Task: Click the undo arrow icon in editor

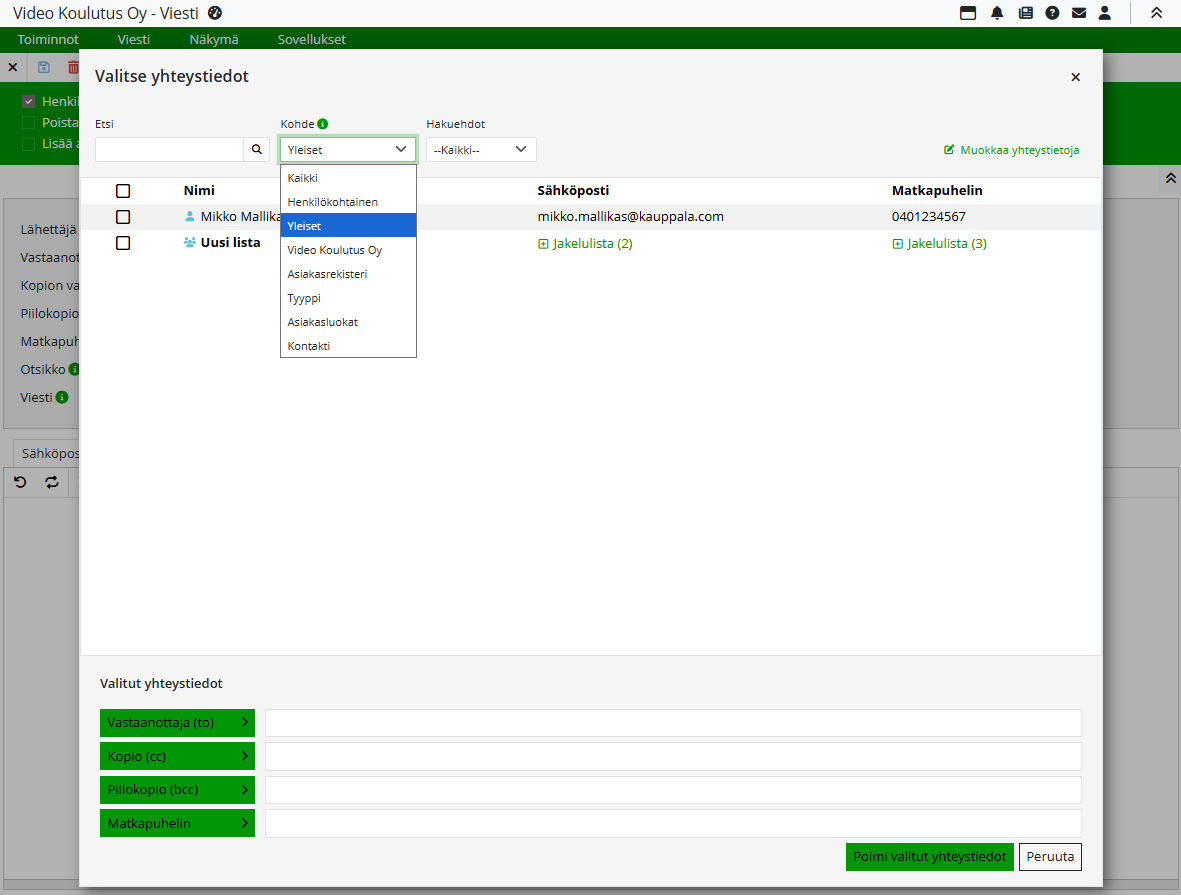Action: coord(20,482)
